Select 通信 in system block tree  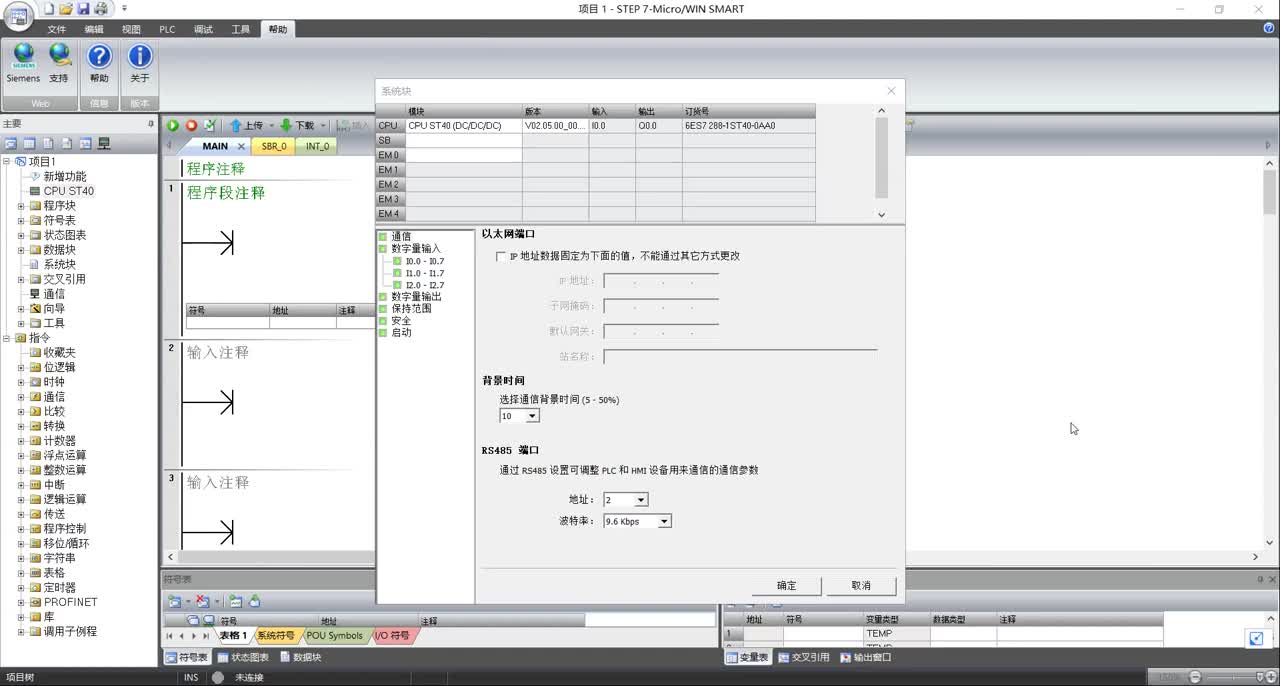[401, 237]
